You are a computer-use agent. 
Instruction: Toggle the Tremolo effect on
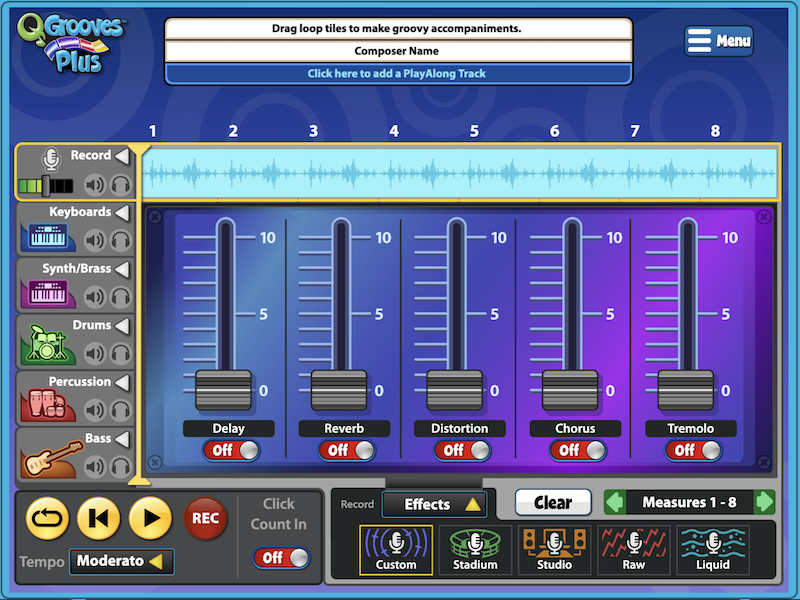pos(694,451)
